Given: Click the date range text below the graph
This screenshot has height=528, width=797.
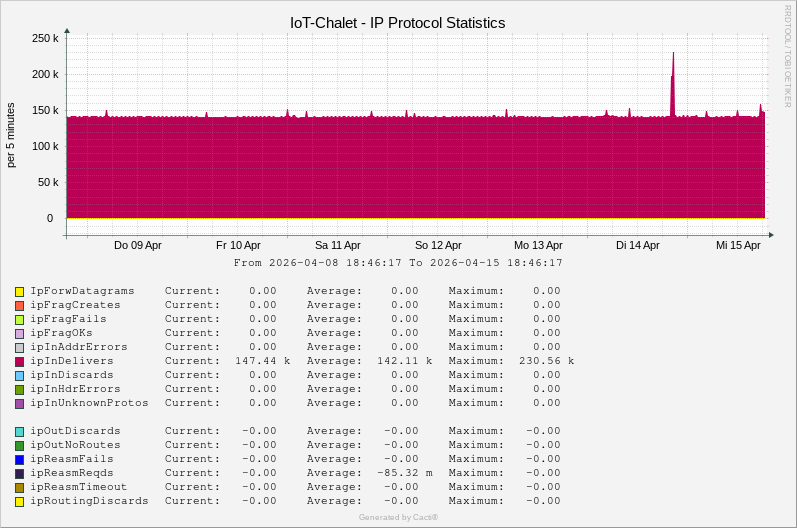Looking at the screenshot, I should [398, 263].
